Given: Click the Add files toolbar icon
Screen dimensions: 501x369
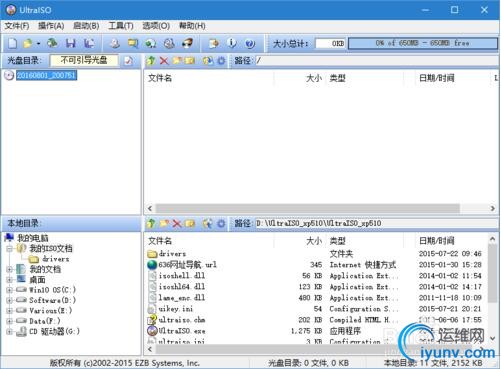Looking at the screenshot, I should click(213, 43).
